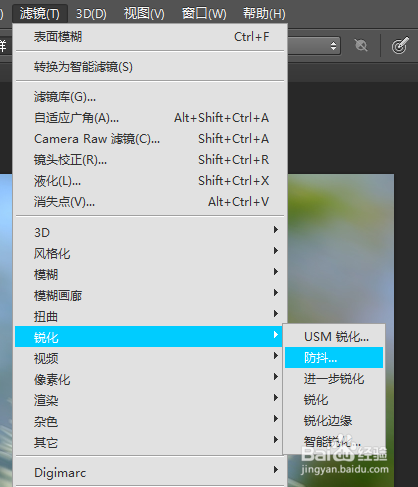The width and height of the screenshot is (418, 487).
Task: Apply 进一步锐化 filter
Action: pos(334,379)
